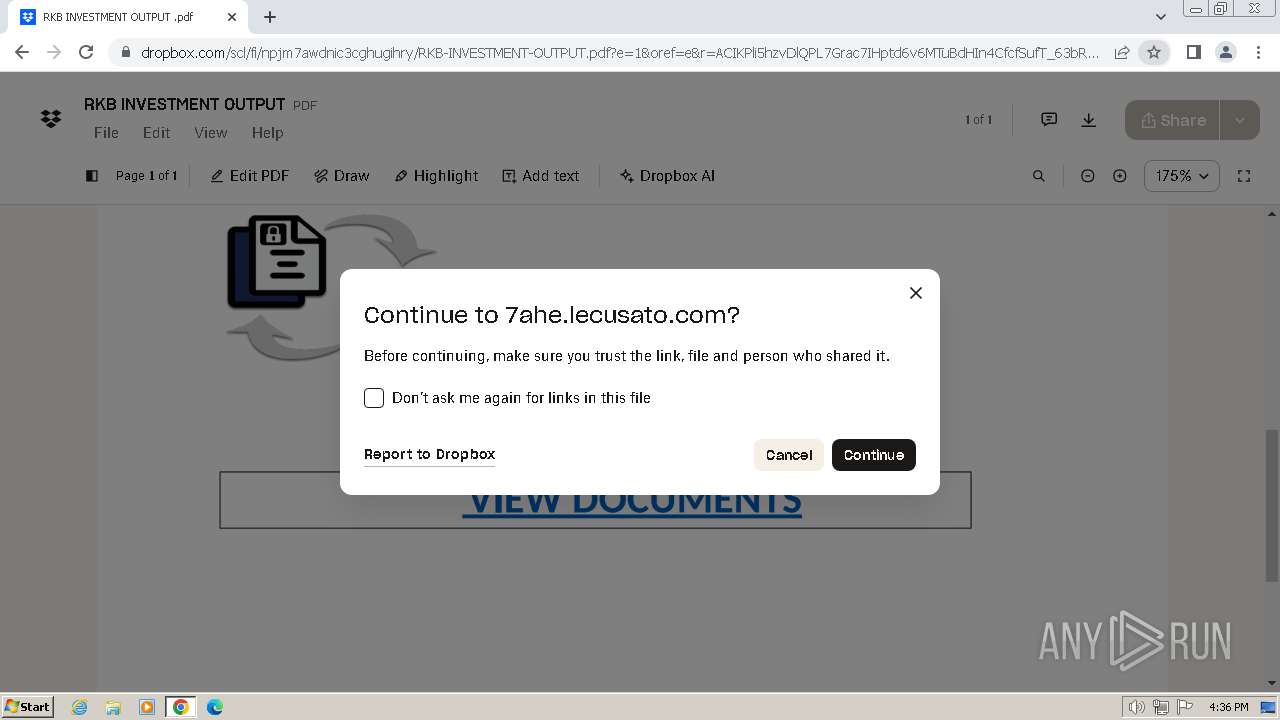Open the Edit menu
Screen dimensions: 1280x720
(x=156, y=132)
